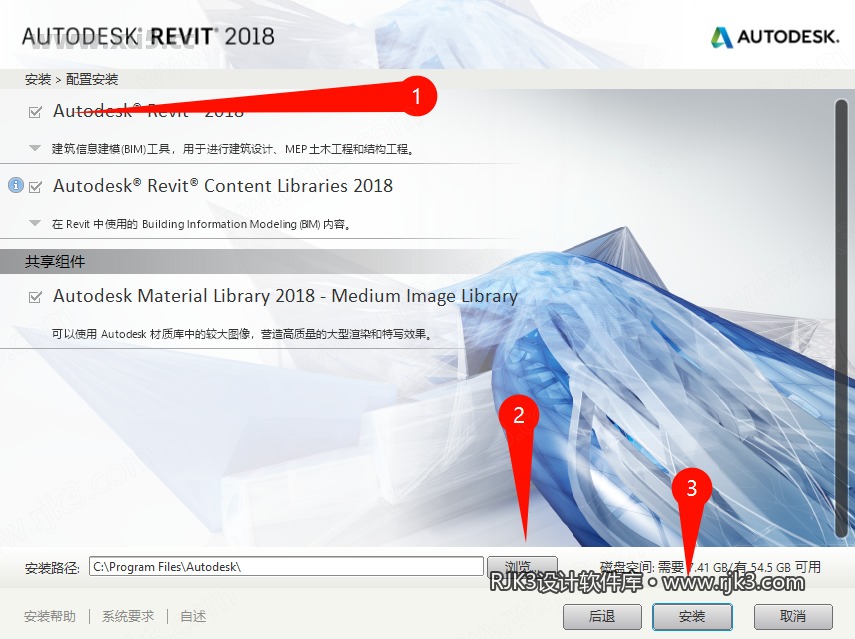Click the 共享组件 section header
Viewport: 855px width, 639px height.
pos(55,262)
